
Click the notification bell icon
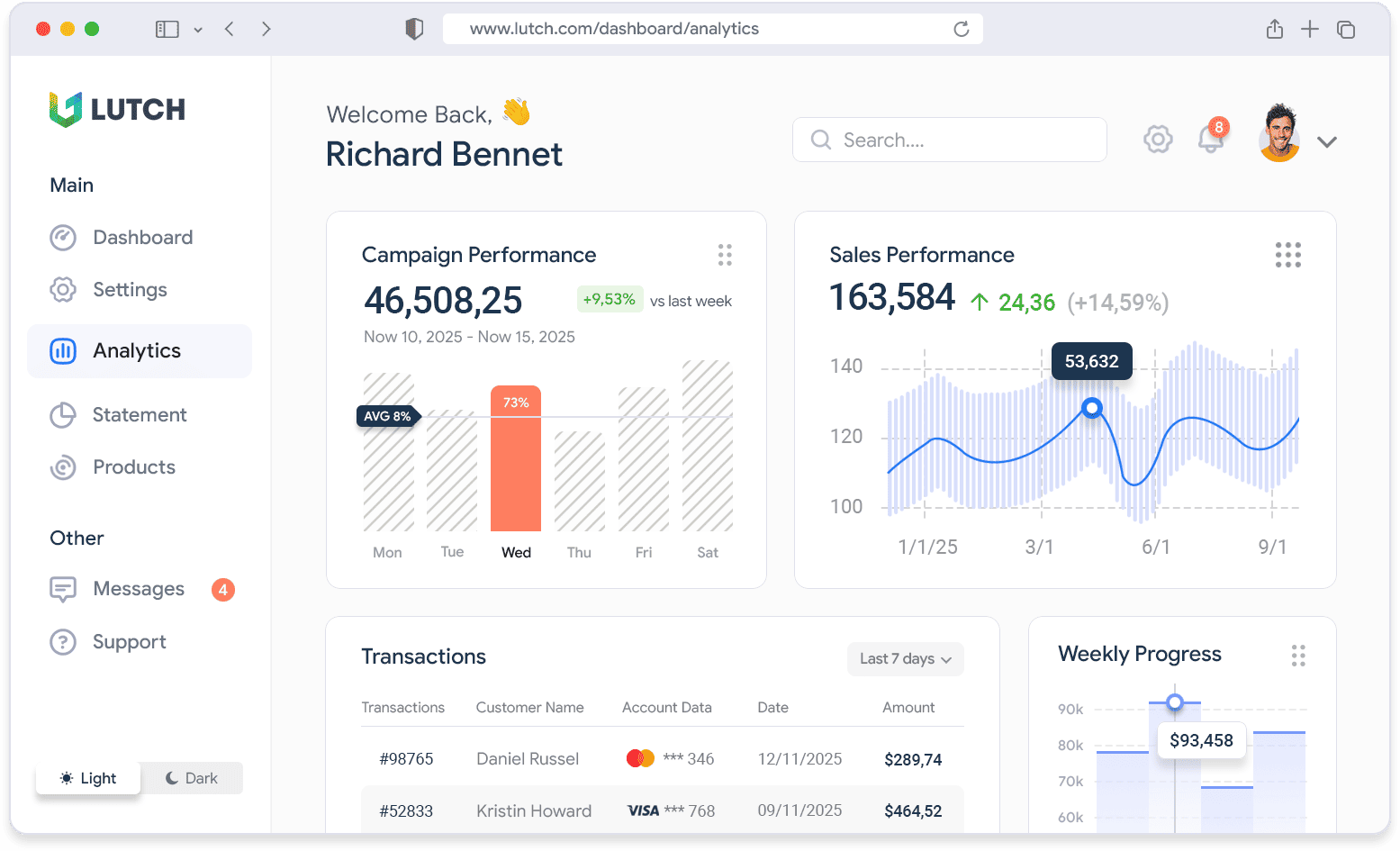click(1211, 140)
